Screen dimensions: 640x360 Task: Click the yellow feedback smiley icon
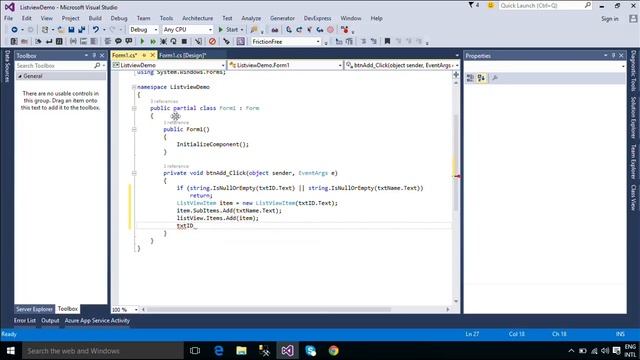tap(491, 5)
